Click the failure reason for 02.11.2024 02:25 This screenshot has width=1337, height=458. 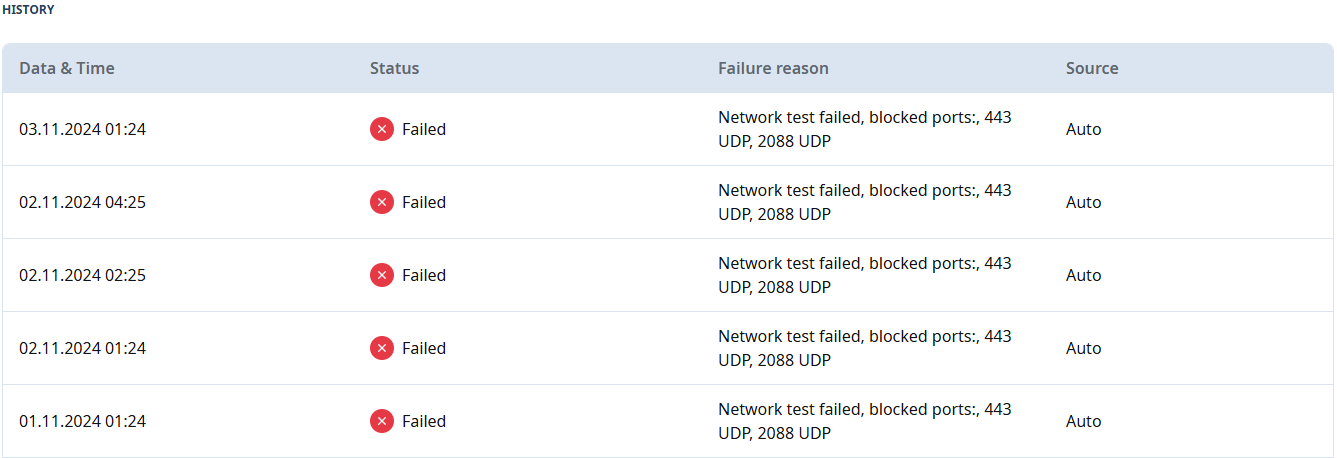(x=864, y=275)
